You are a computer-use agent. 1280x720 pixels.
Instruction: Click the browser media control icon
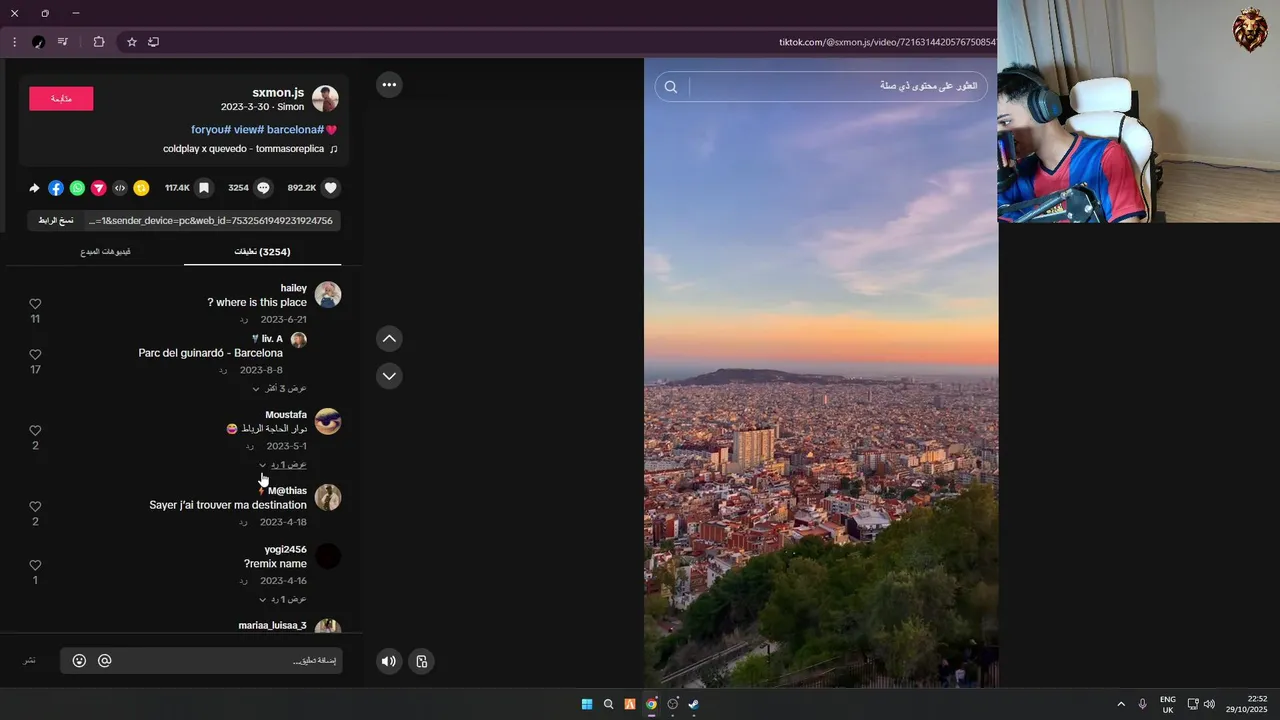[x=63, y=42]
